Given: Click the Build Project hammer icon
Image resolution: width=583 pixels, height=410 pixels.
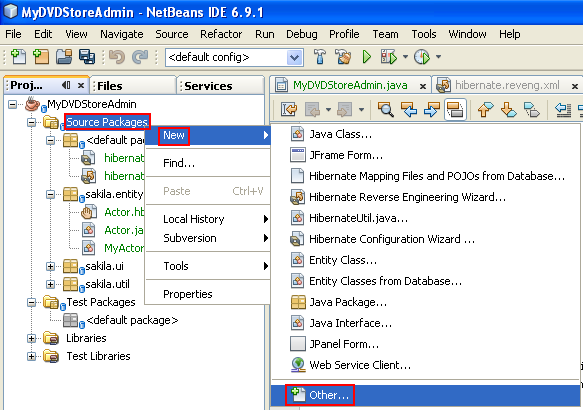Looking at the screenshot, I should pyautogui.click(x=320, y=57).
